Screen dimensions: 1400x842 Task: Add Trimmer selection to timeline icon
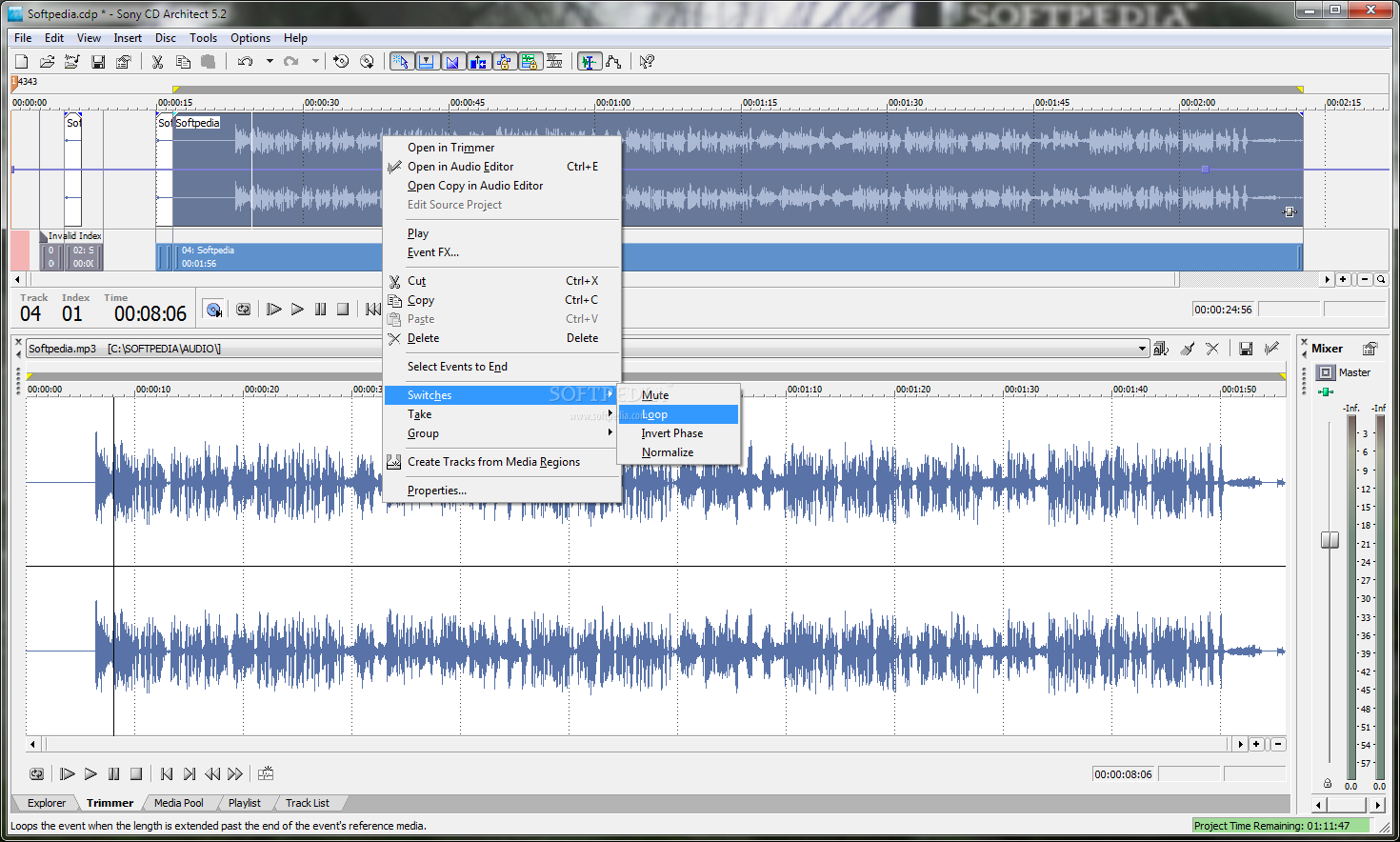point(266,774)
